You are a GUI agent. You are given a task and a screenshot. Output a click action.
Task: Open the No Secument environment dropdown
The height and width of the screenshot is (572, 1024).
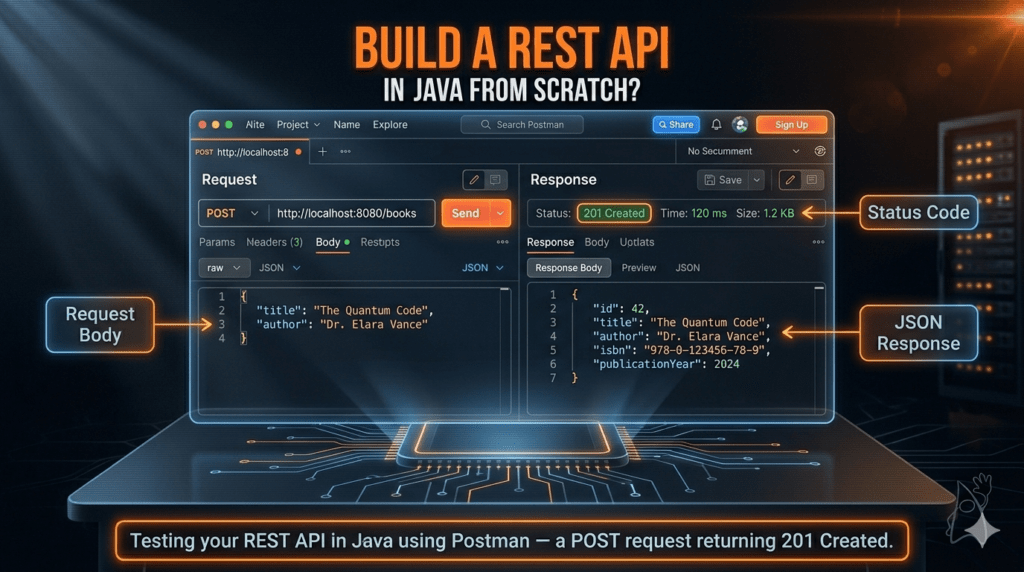pos(743,151)
